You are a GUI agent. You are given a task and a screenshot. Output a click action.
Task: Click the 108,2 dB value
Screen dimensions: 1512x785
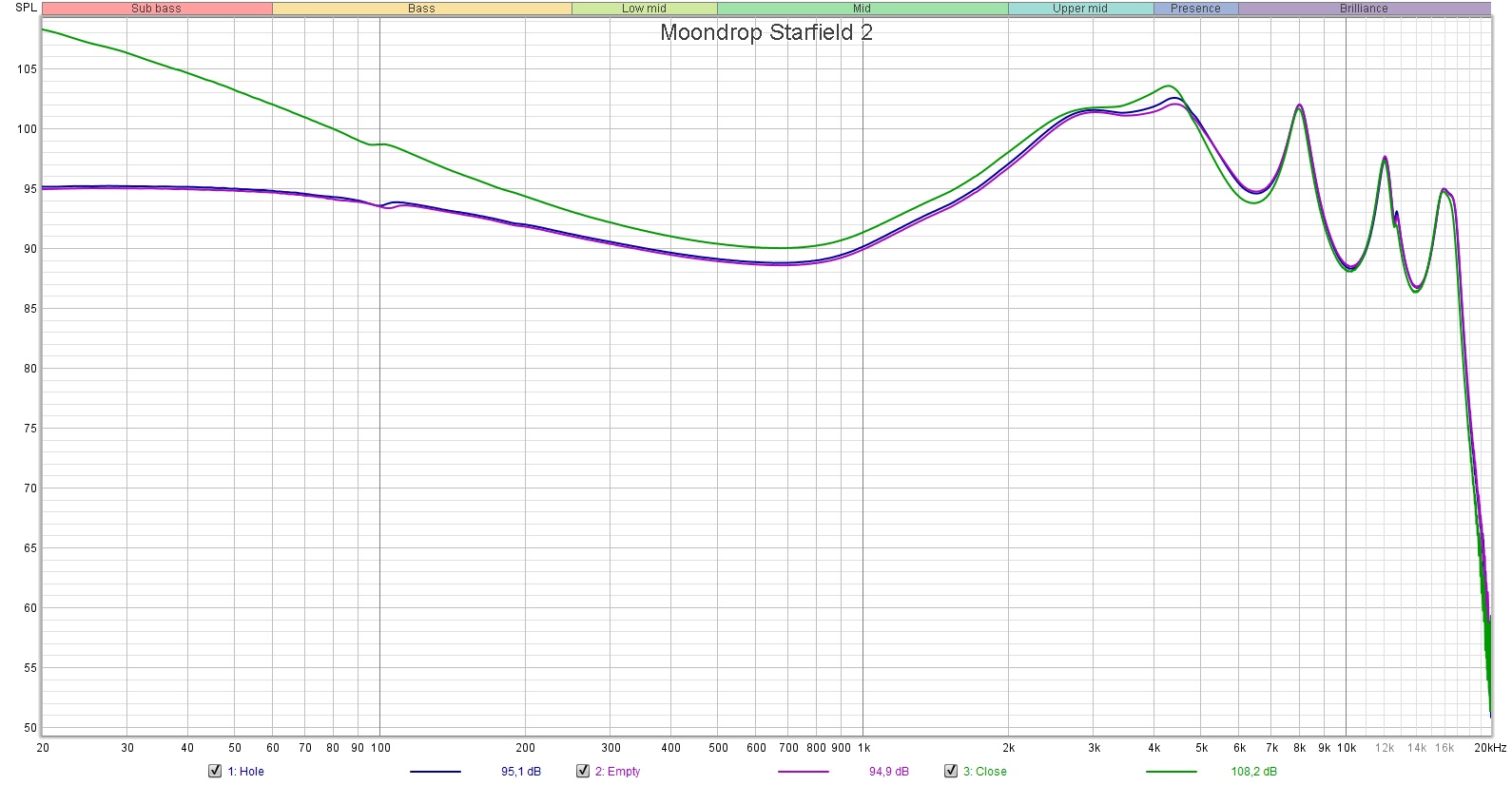[1253, 772]
